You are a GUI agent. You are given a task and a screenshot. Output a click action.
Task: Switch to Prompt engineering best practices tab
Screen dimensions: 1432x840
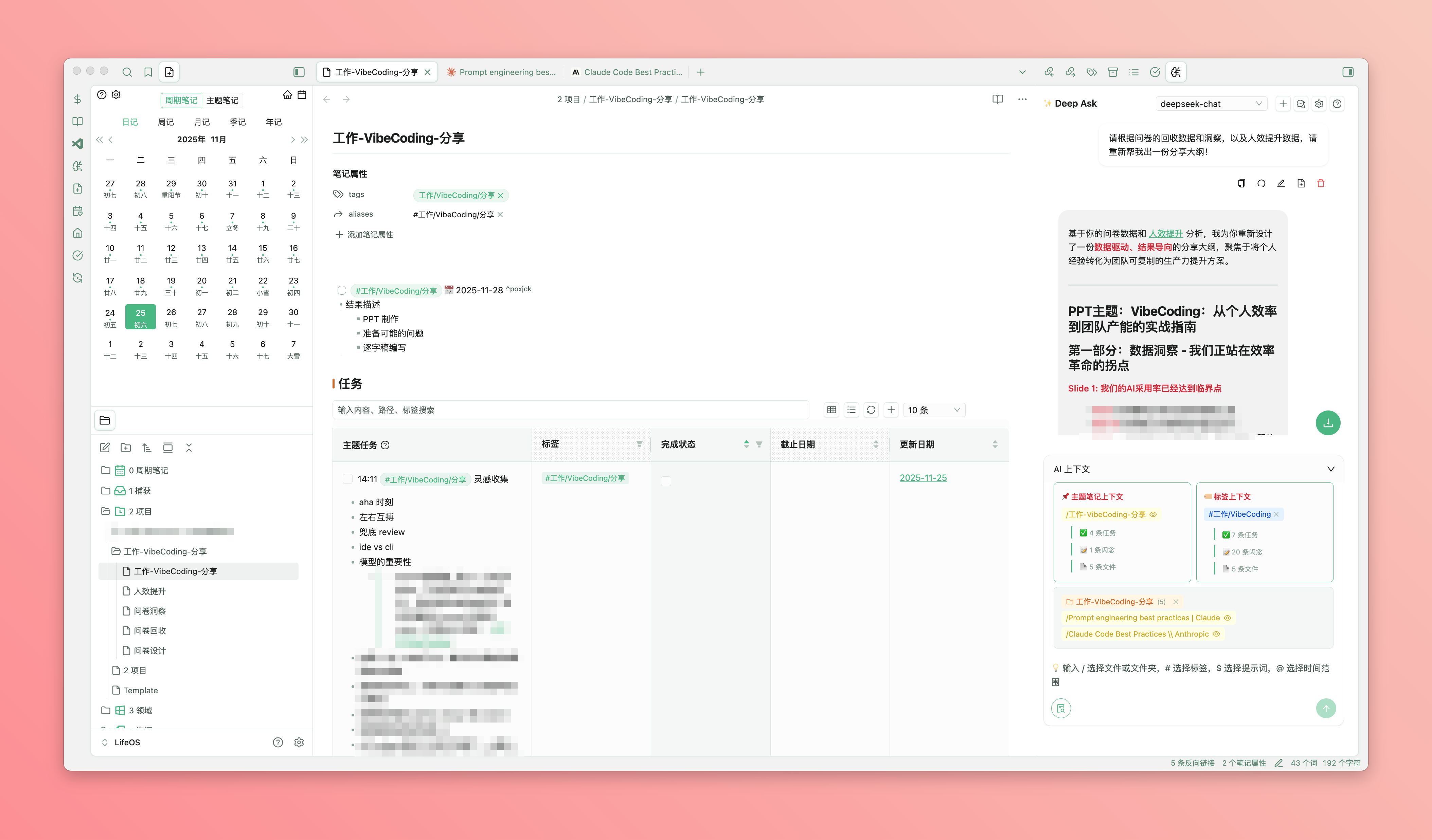(x=502, y=72)
